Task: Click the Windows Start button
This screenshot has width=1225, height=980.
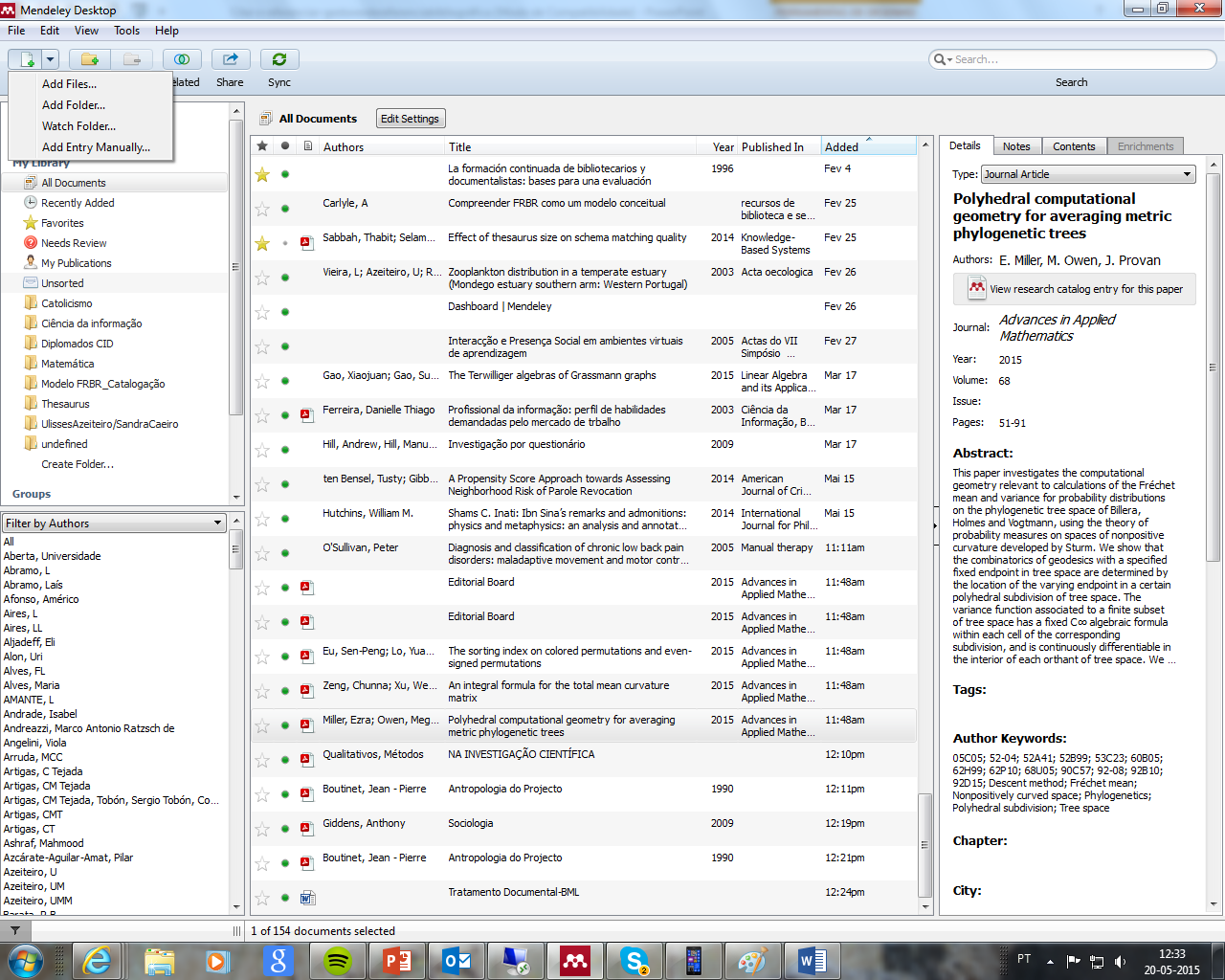Action: pyautogui.click(x=26, y=961)
